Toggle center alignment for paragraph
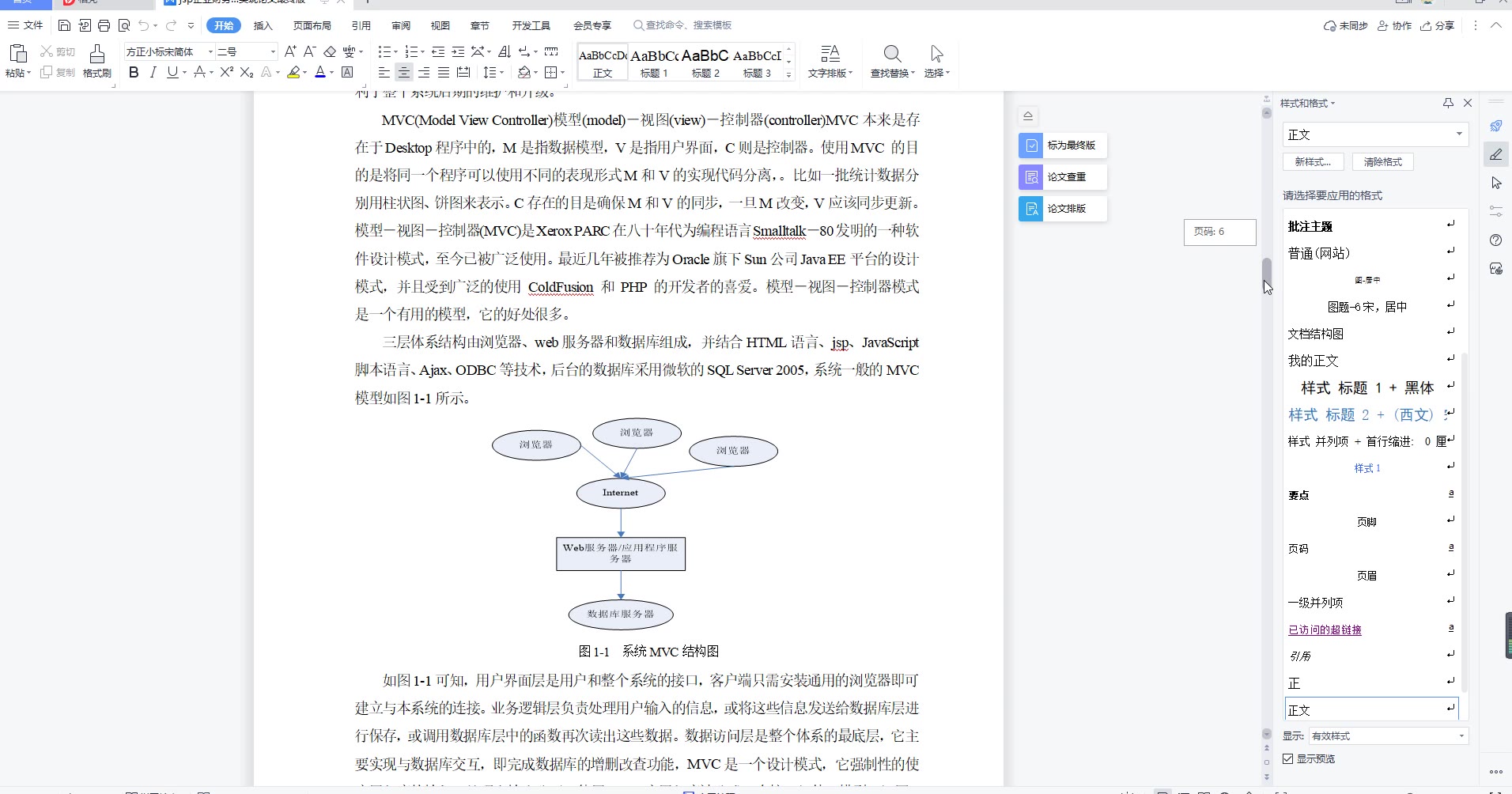The width and height of the screenshot is (1512, 794). click(x=403, y=72)
